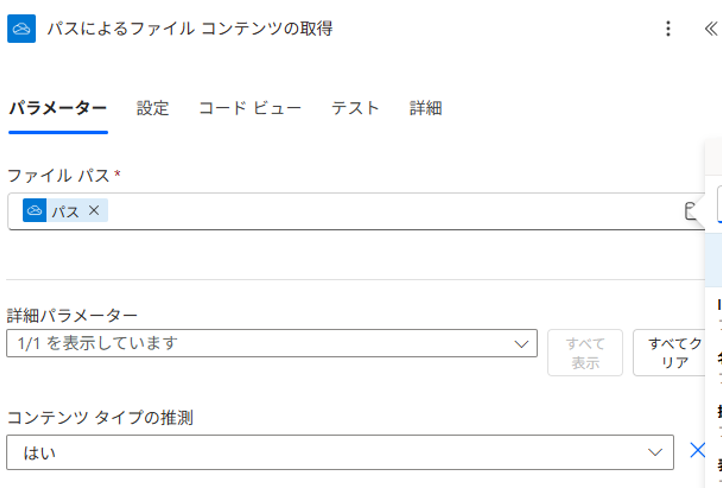
Task: Select the テスト tab
Action: tap(355, 108)
